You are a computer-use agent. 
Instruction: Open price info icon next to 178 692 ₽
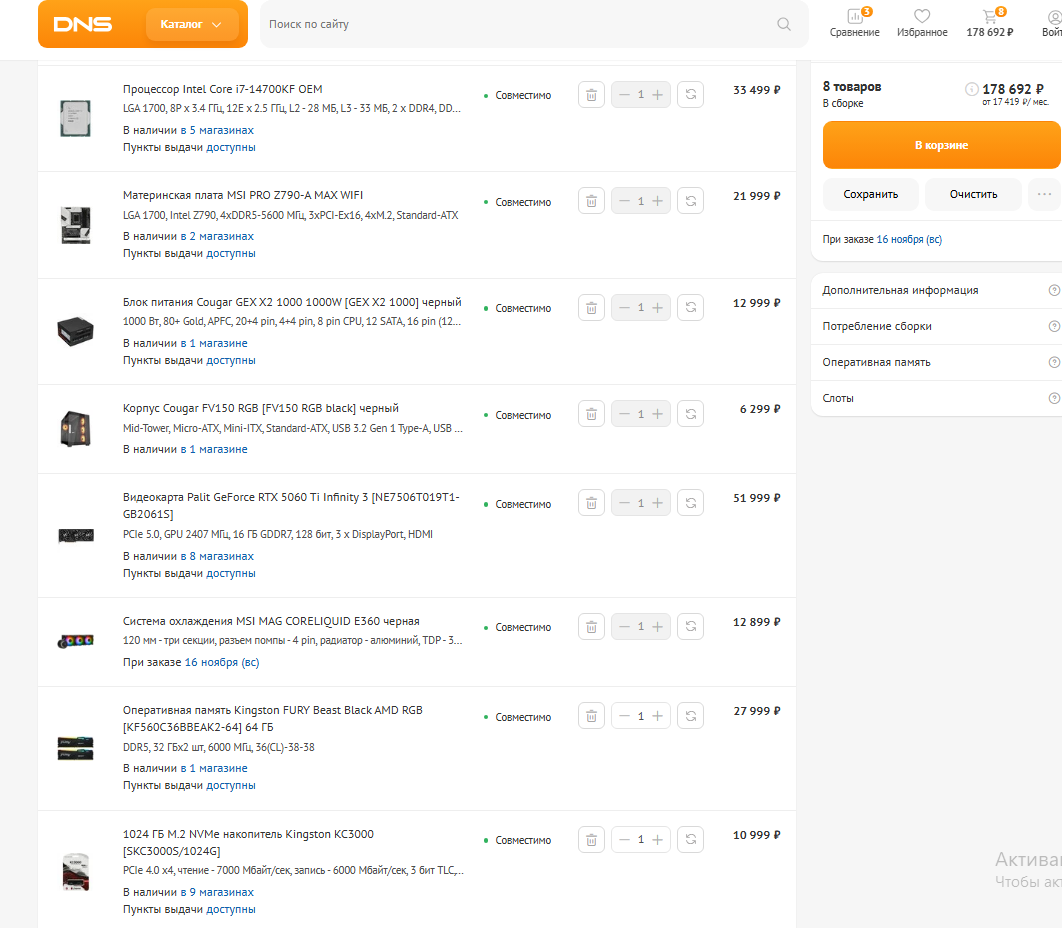click(971, 89)
